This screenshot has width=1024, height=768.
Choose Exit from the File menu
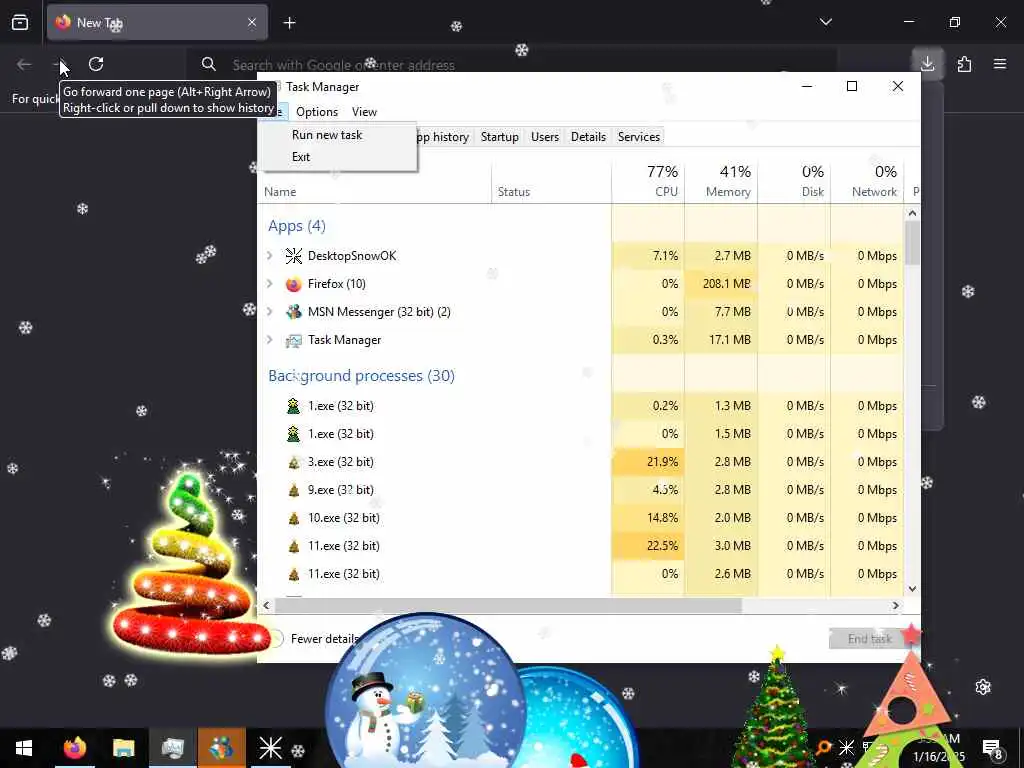tap(301, 157)
